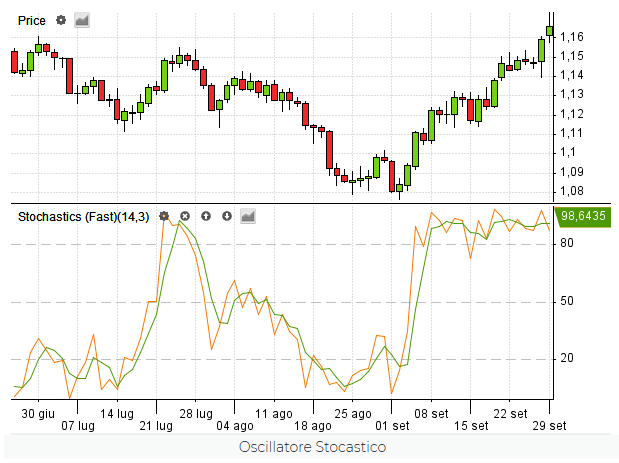Click the 25 ago date label
The image size is (619, 463).
353,414
